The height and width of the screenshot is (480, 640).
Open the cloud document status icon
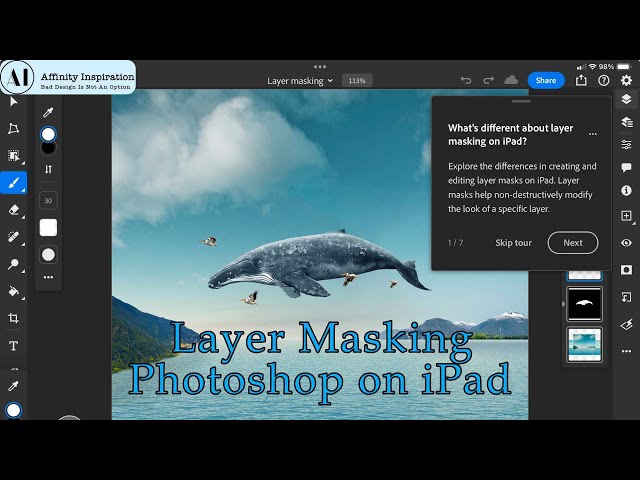pos(511,80)
